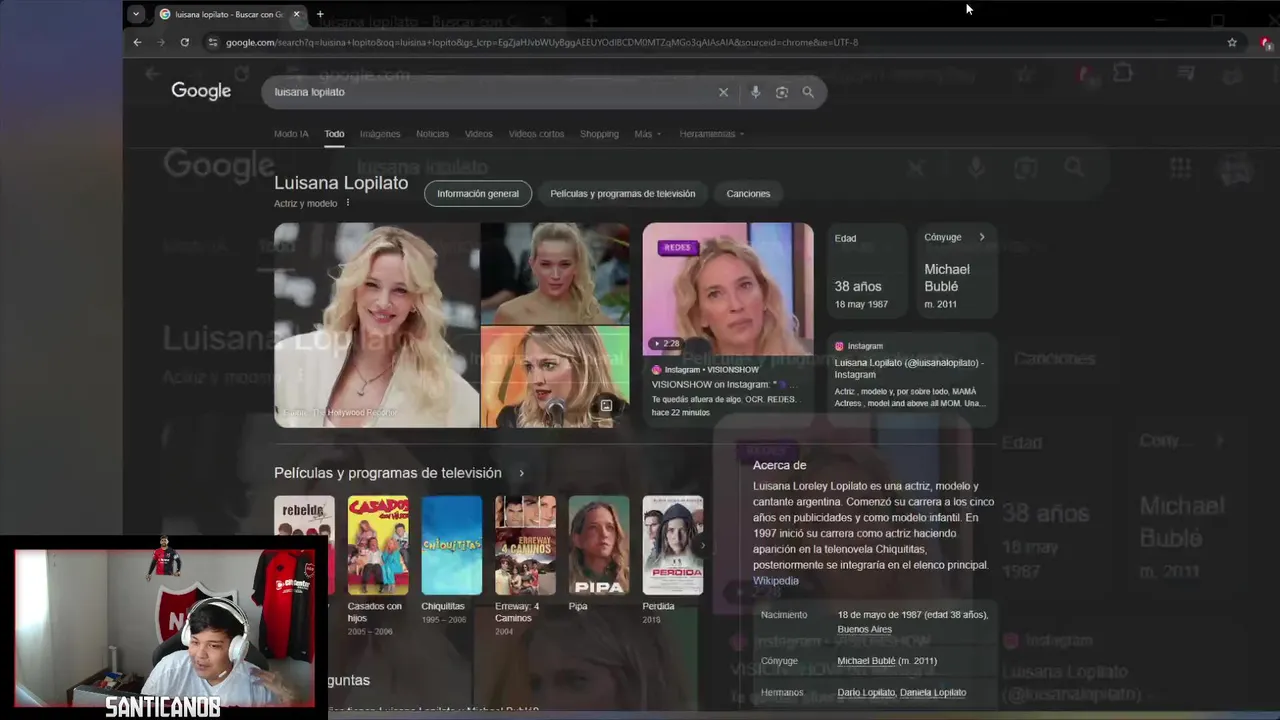Switch to the Modo IA tab
Screen dimensions: 1280x720
tap(291, 134)
